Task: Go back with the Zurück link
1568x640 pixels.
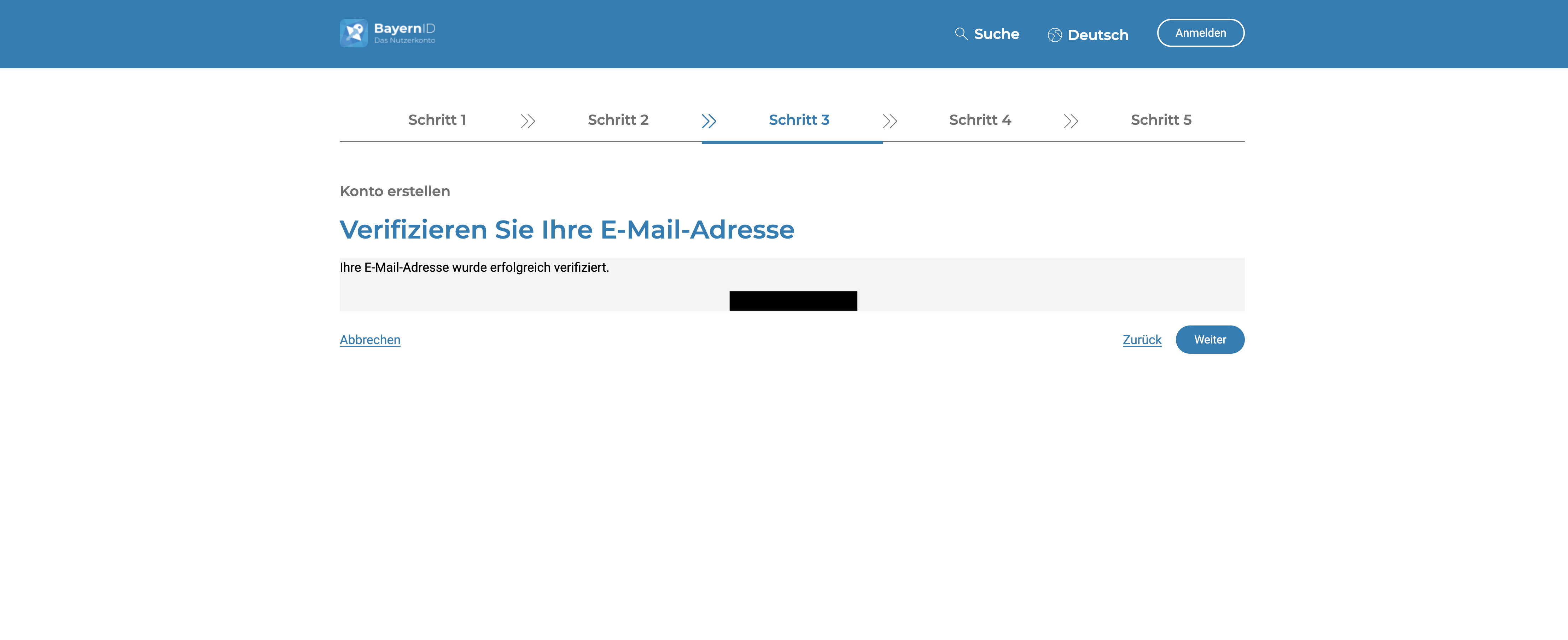Action: [x=1142, y=340]
